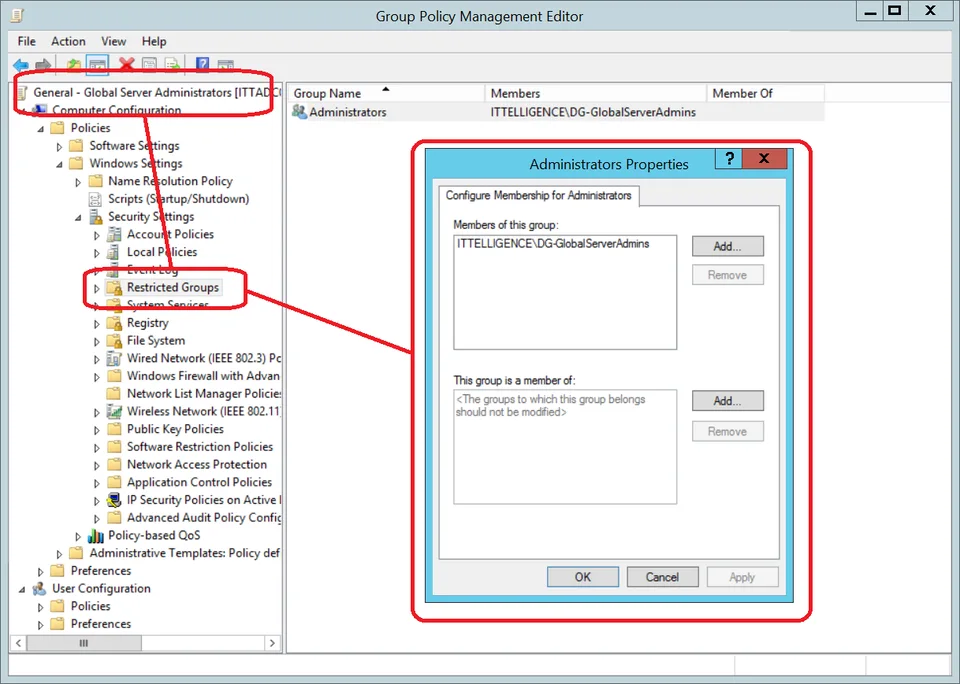Screen dimensions: 960x684
Task: Click the Security Settings tree icon
Action: [96, 217]
